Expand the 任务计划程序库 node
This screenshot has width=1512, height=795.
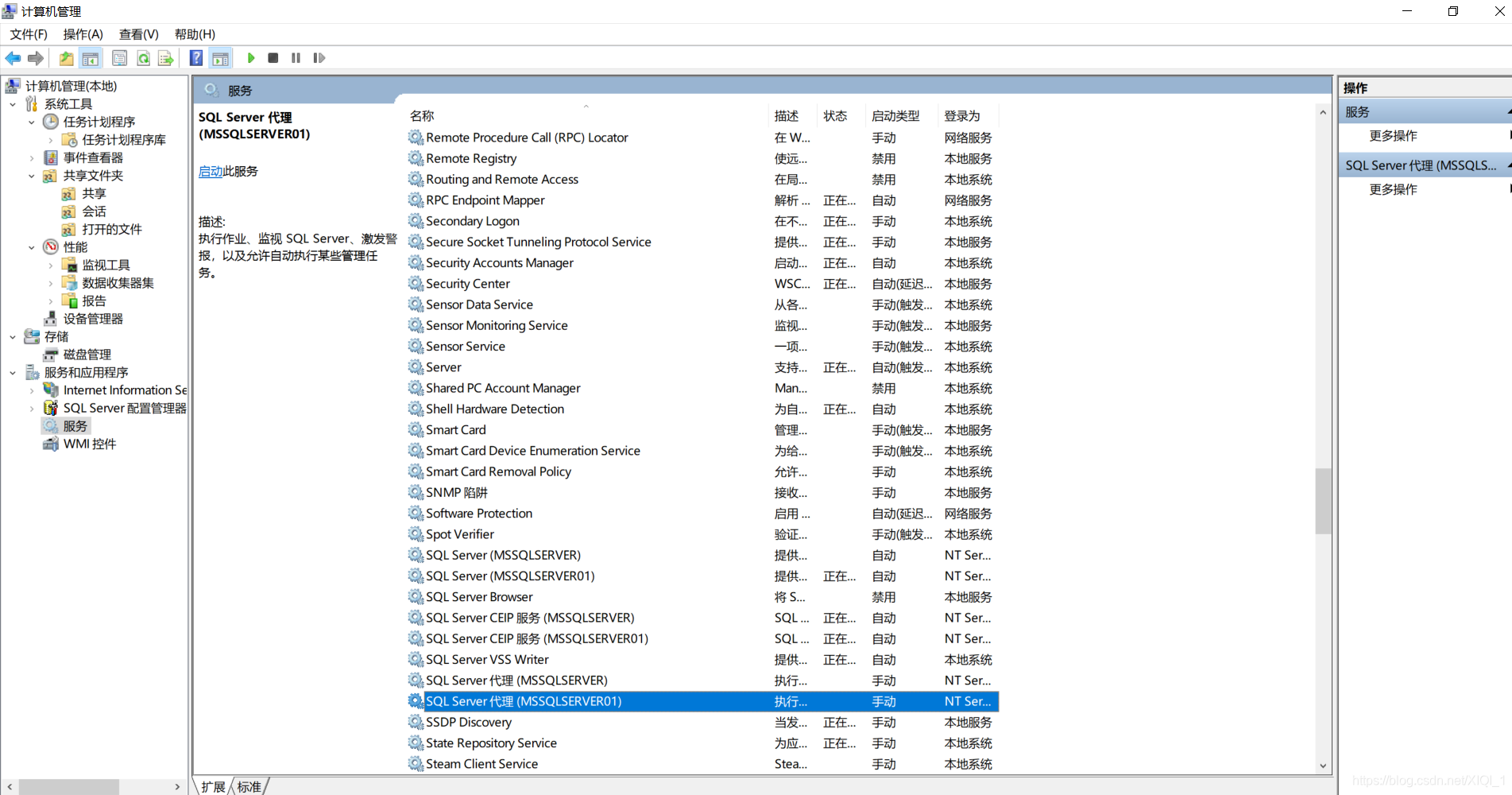51,140
